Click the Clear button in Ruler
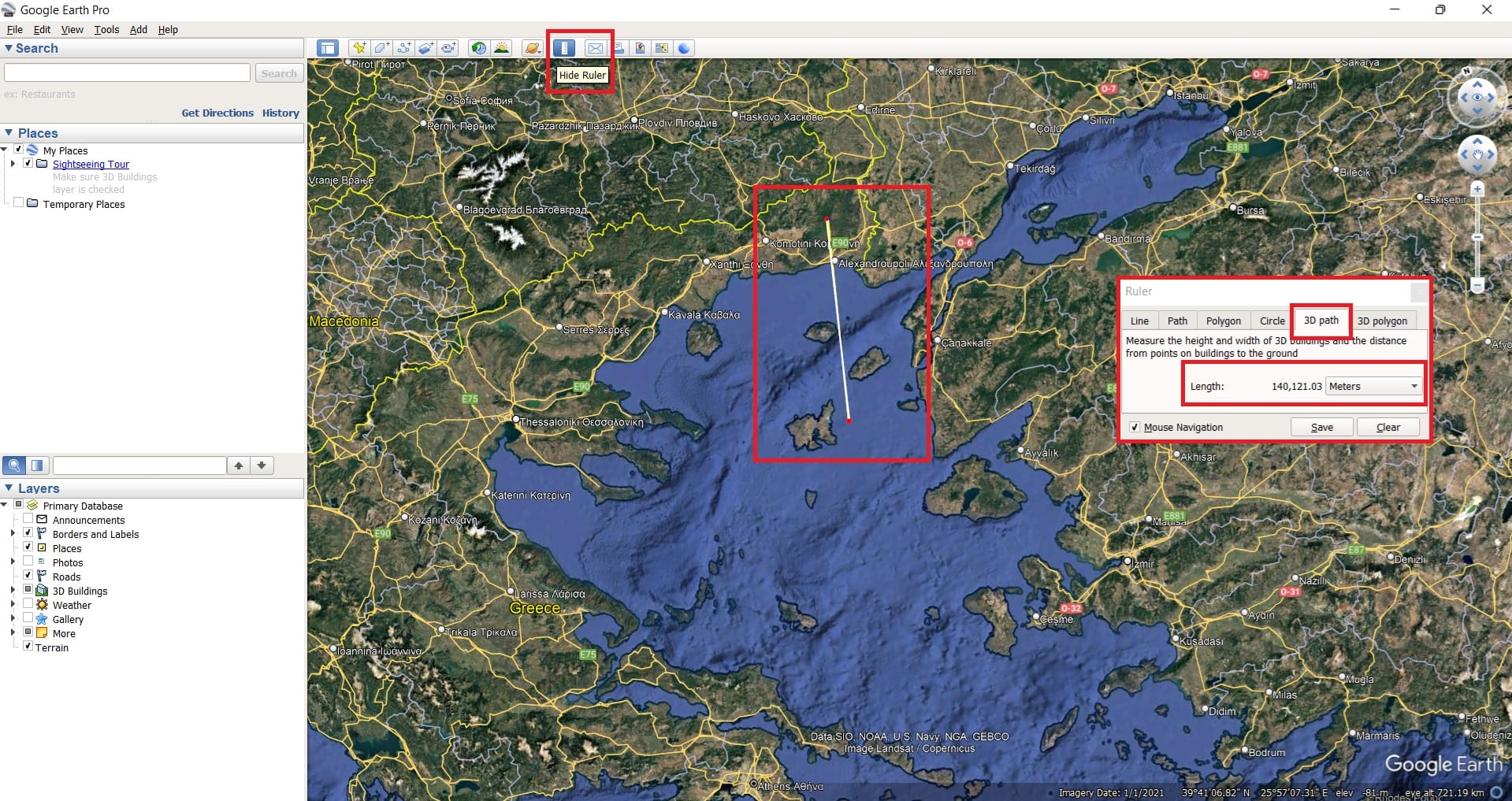Viewport: 1512px width, 801px height. pos(1388,427)
